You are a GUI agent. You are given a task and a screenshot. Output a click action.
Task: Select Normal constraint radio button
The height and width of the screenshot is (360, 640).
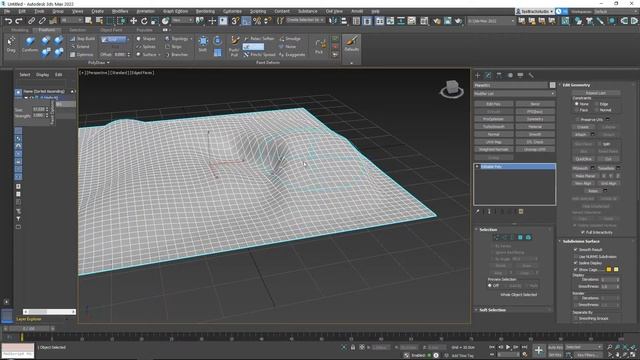click(596, 110)
